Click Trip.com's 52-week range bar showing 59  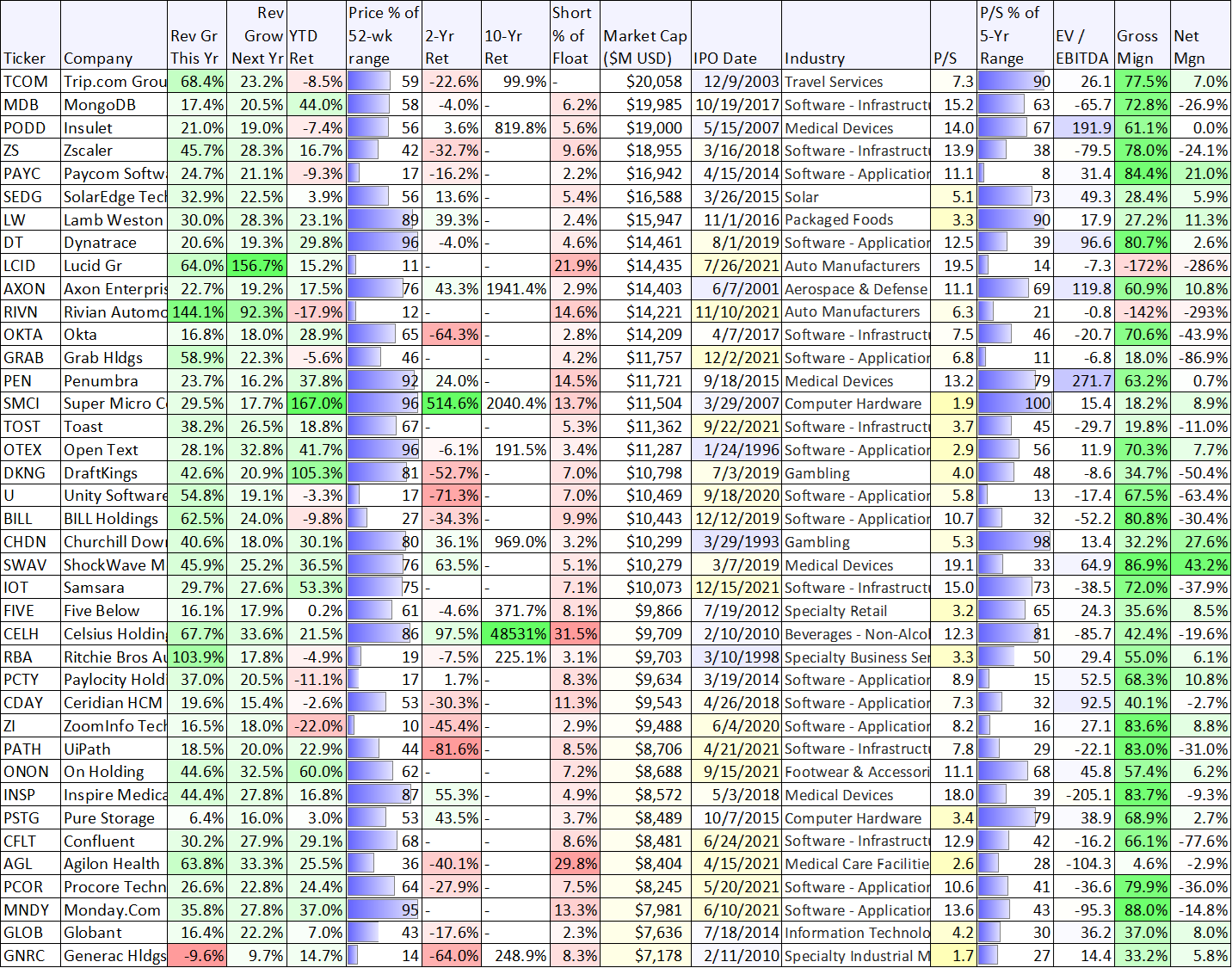pyautogui.click(x=384, y=82)
